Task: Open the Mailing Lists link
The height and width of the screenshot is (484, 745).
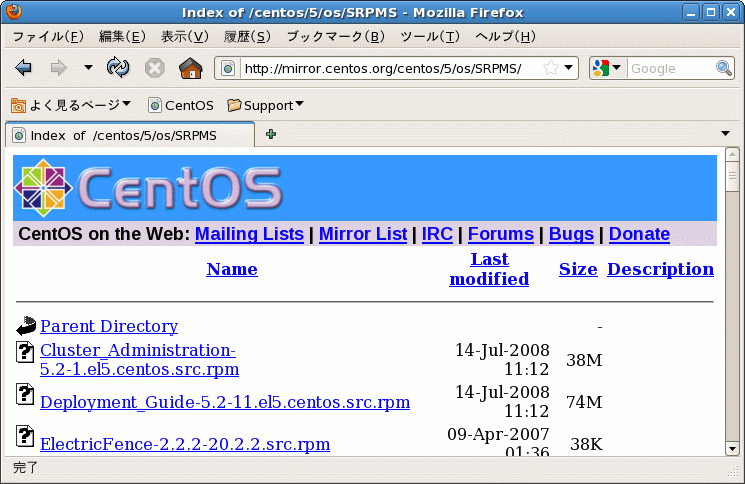Action: [249, 234]
